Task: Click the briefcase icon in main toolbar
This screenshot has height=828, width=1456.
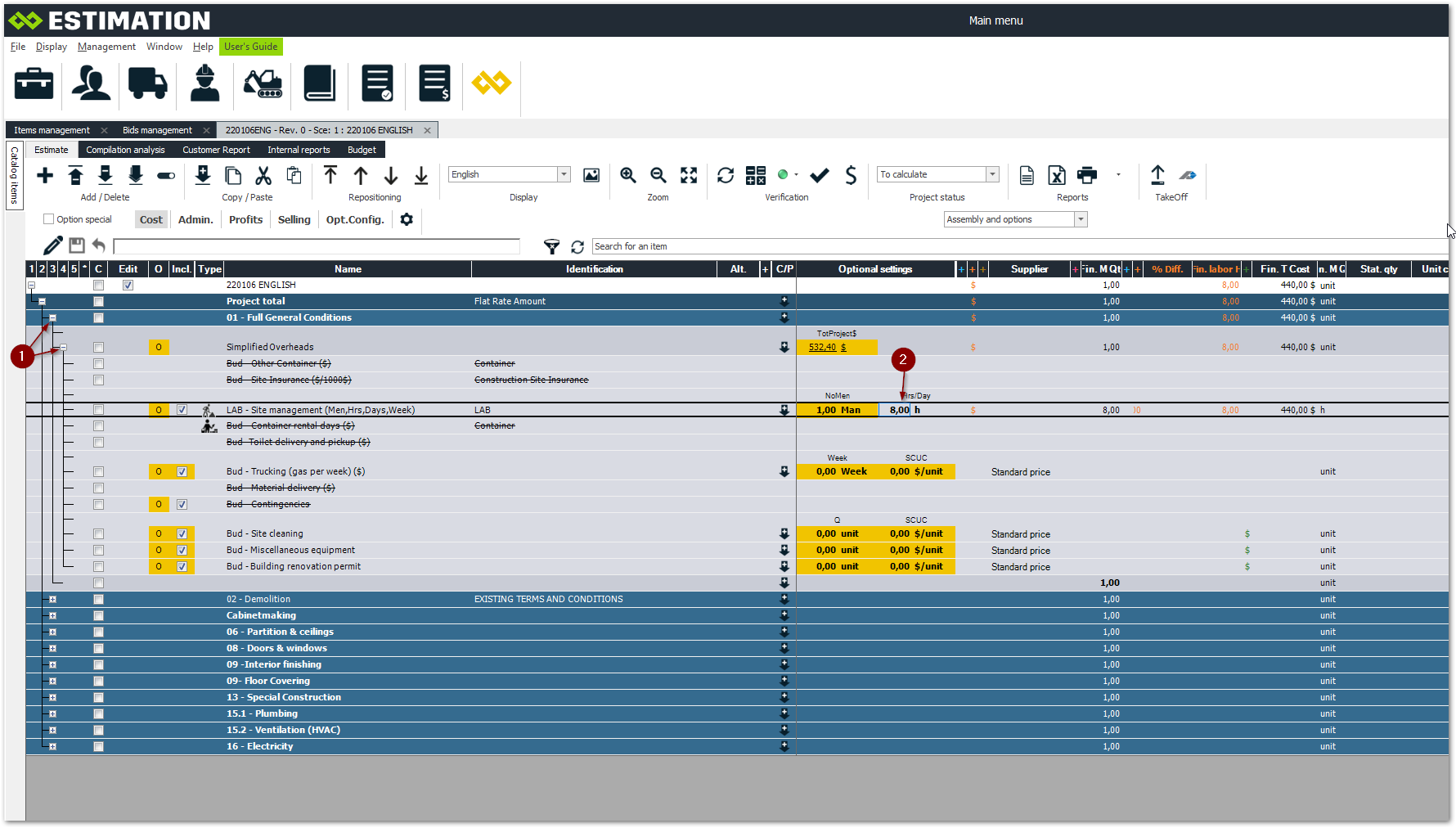Action: pos(34,83)
